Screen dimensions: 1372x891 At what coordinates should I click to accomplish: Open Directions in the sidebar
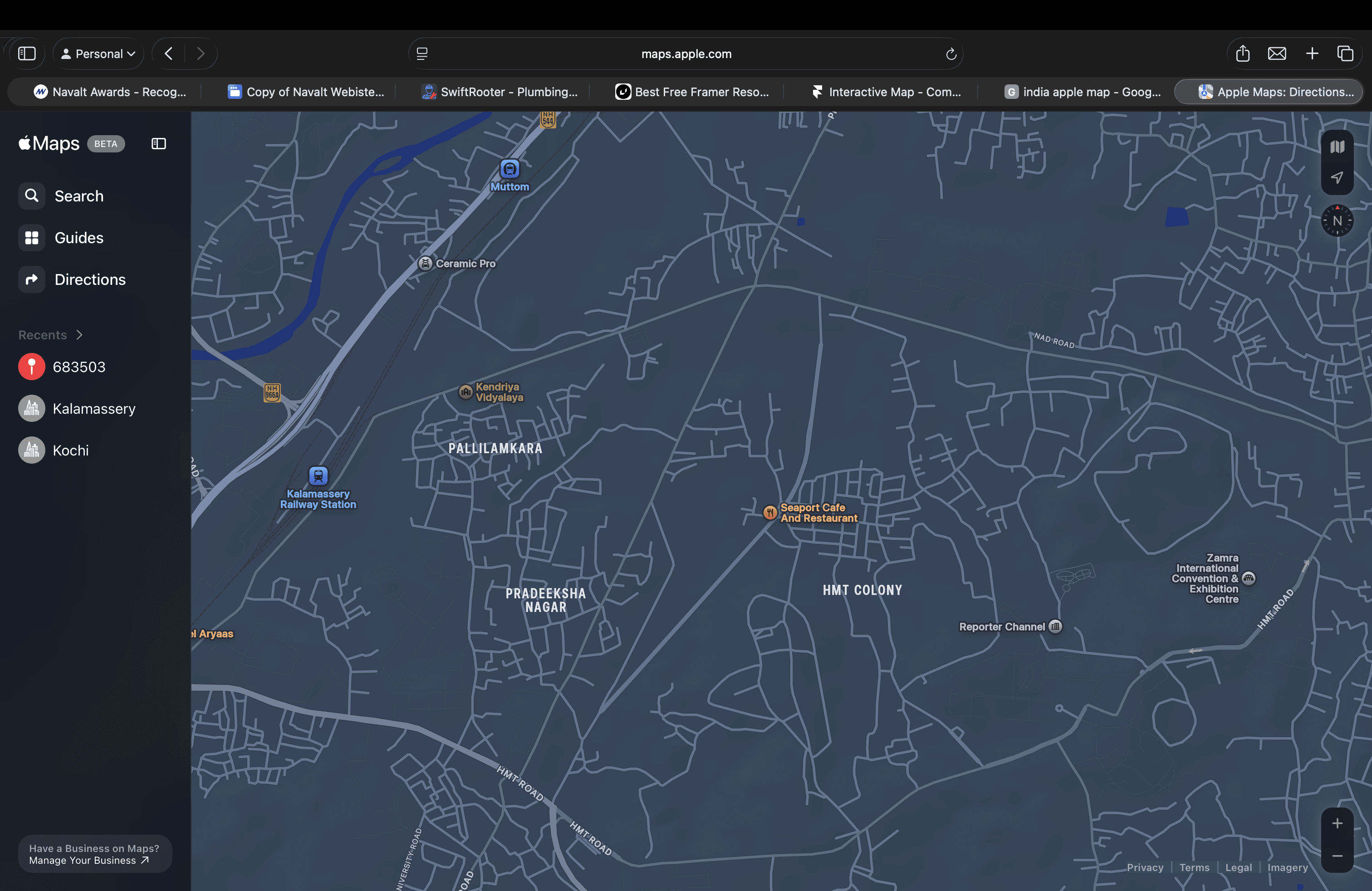click(x=89, y=279)
